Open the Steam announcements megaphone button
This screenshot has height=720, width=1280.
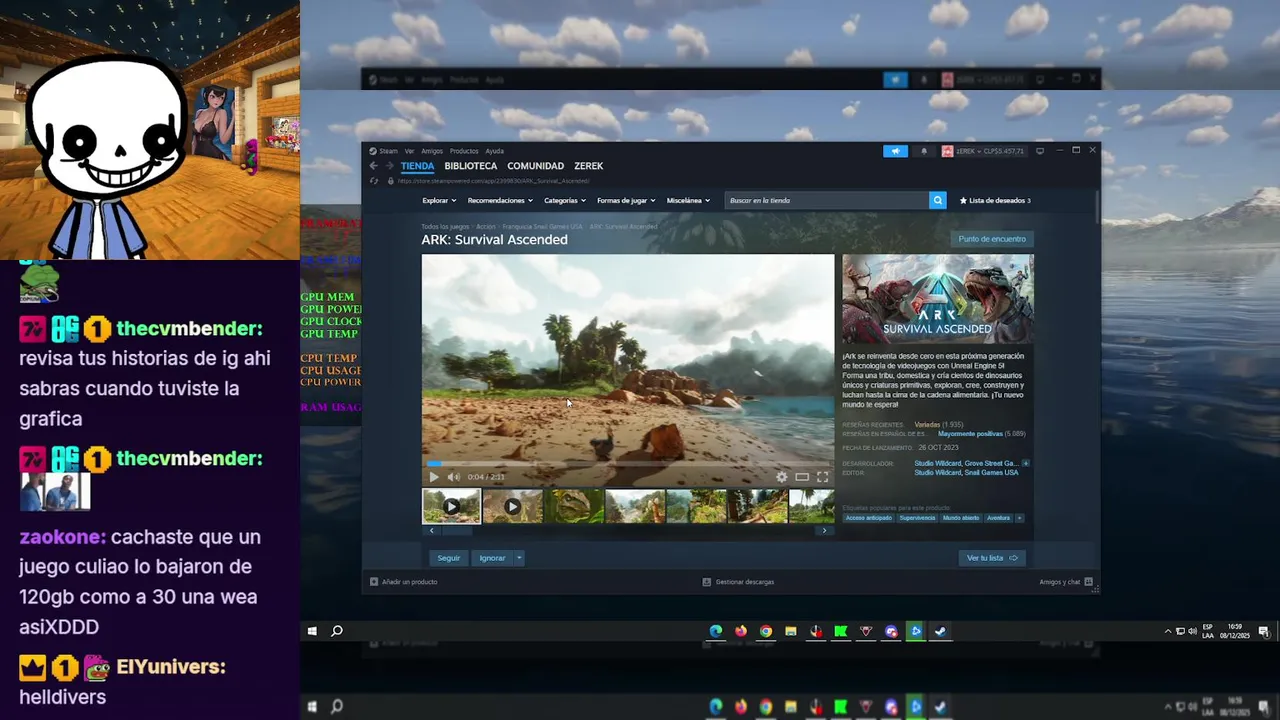pos(895,151)
